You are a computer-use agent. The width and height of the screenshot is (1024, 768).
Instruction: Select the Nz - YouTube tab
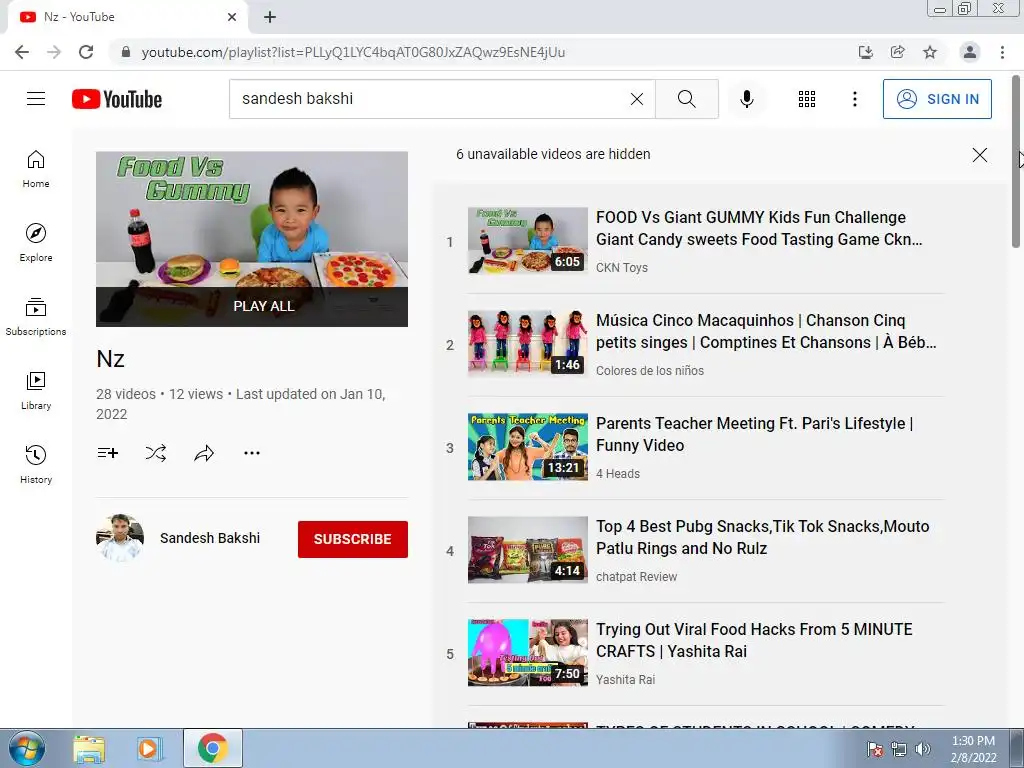click(127, 17)
